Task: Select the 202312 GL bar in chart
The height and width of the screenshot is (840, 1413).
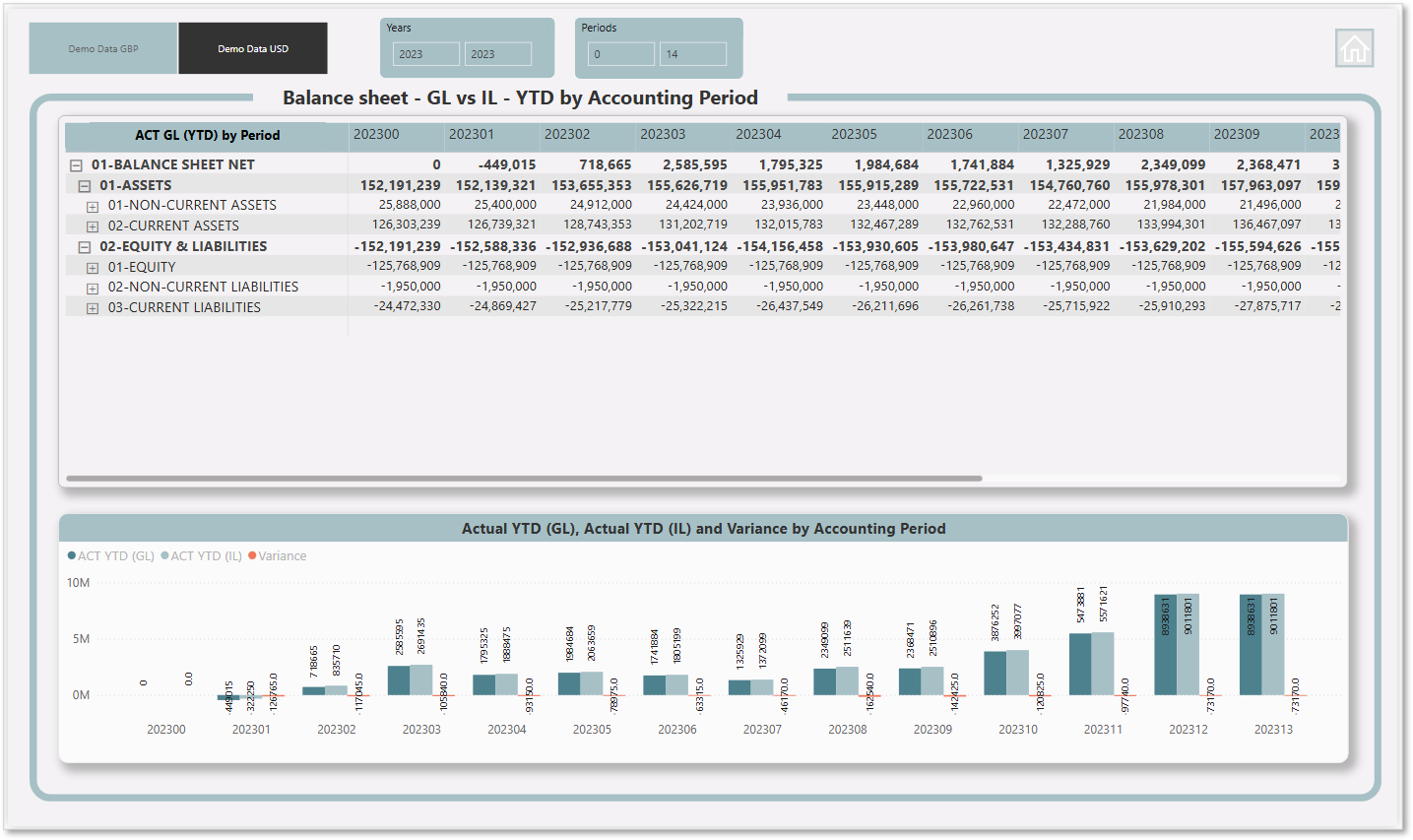Action: (x=1165, y=645)
